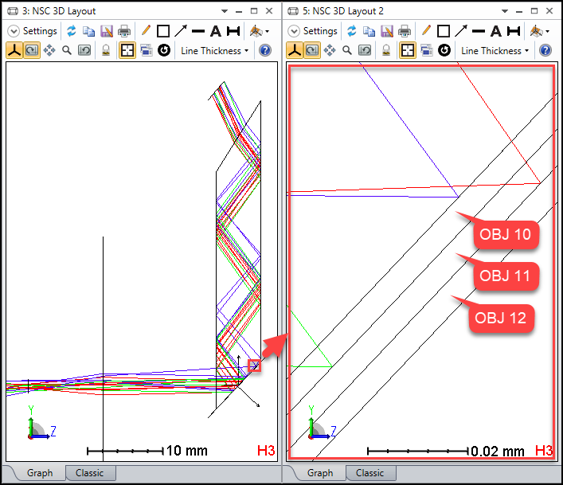Add text annotation with A tool in right window
The image size is (563, 485).
(x=496, y=31)
